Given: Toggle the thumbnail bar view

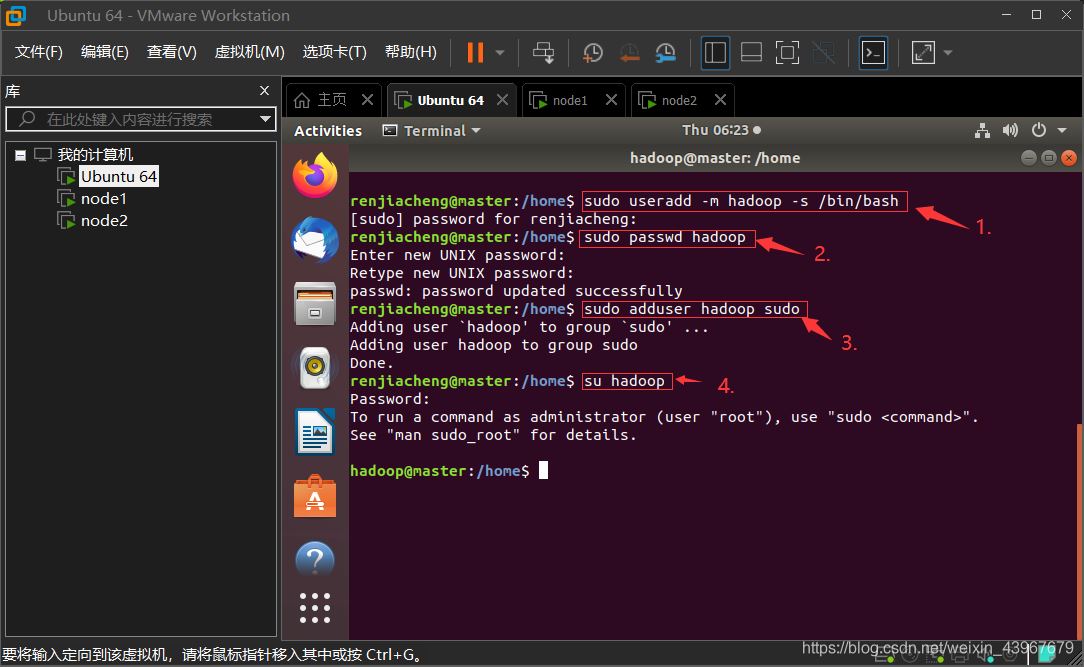Looking at the screenshot, I should pyautogui.click(x=751, y=52).
